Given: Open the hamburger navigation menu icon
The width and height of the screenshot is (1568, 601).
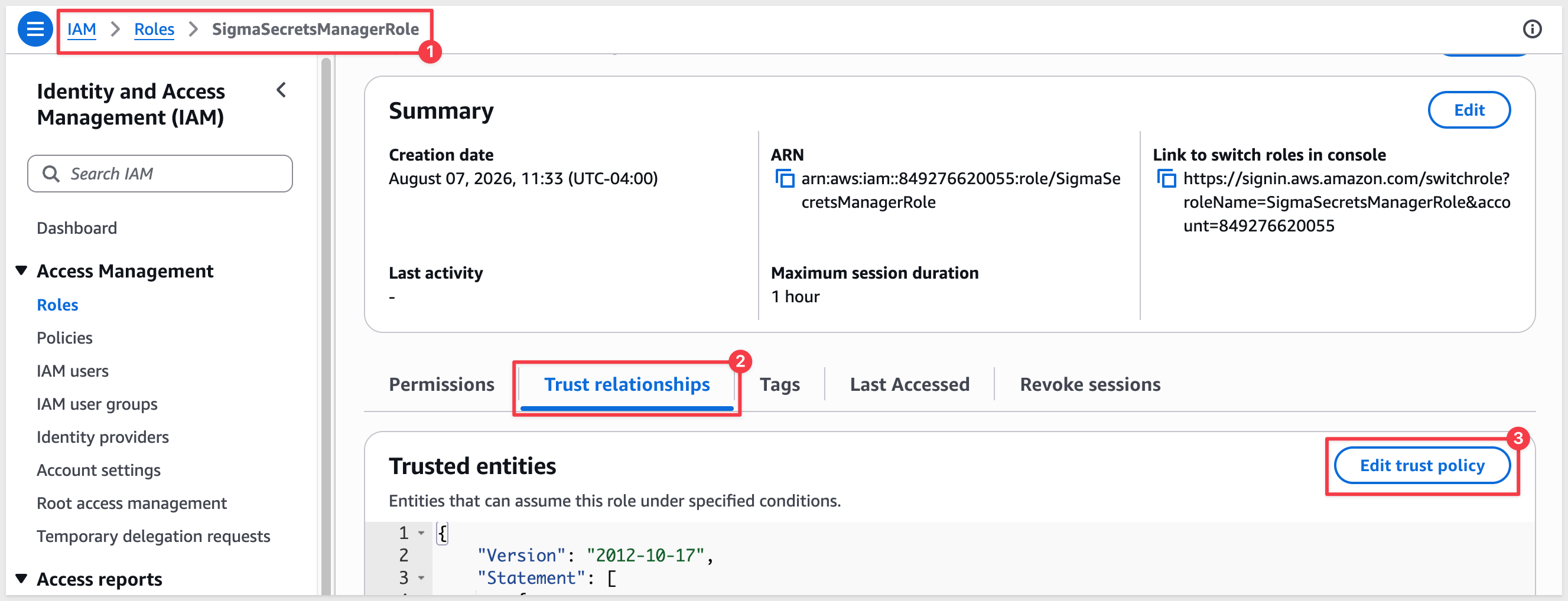Looking at the screenshot, I should pyautogui.click(x=35, y=28).
